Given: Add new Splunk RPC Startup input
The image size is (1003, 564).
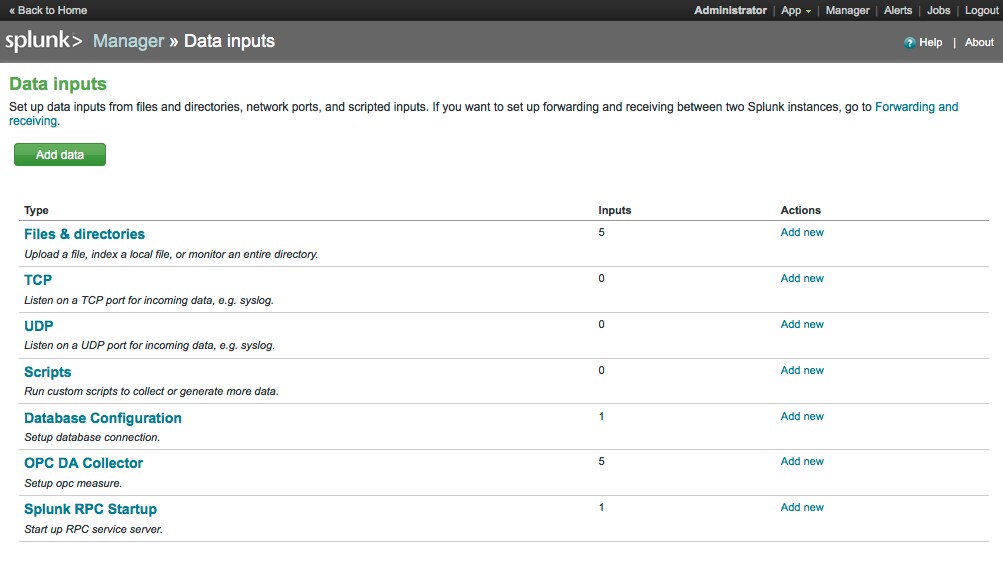Looking at the screenshot, I should (802, 507).
